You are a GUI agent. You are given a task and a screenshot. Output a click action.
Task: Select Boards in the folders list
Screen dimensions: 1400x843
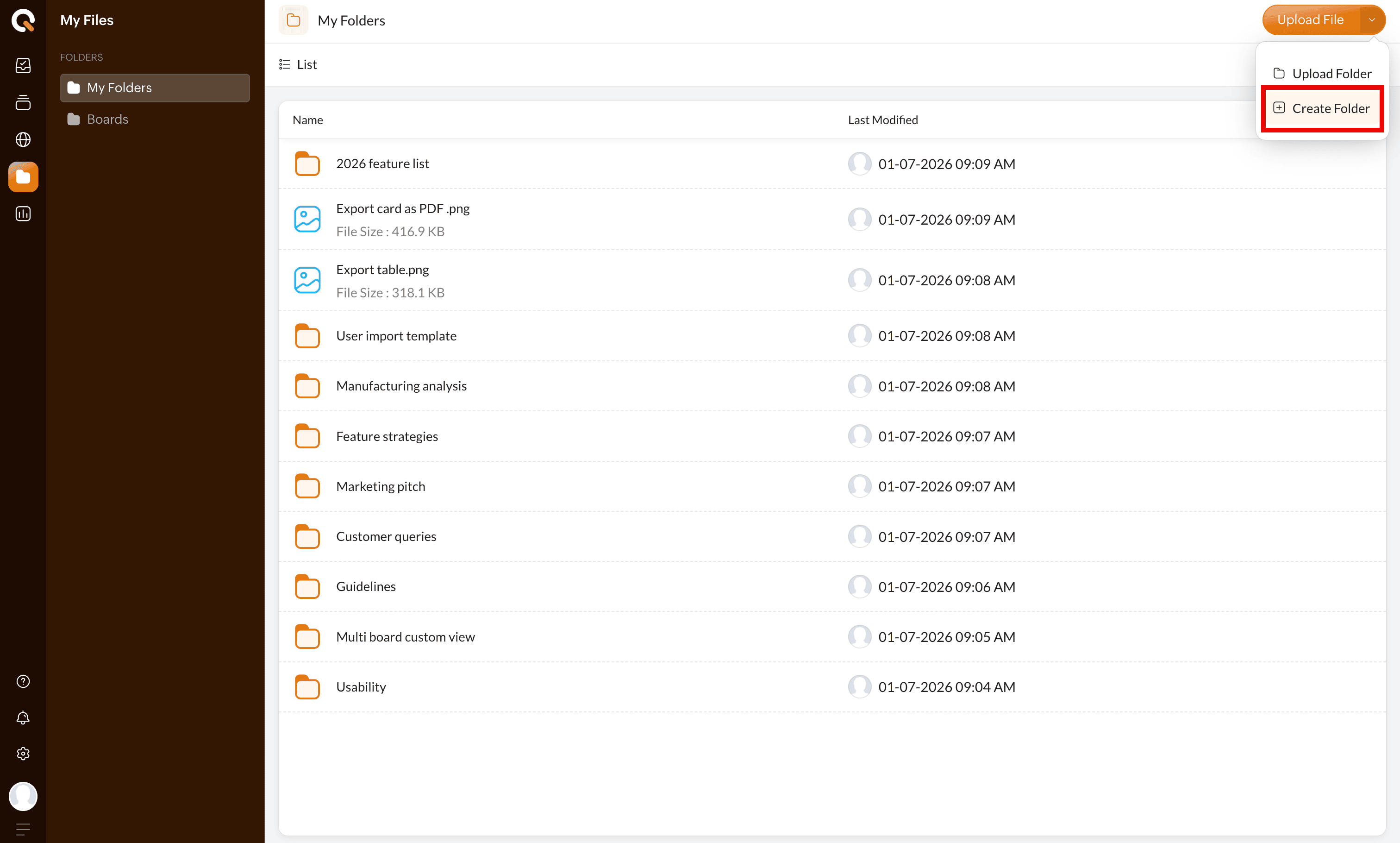tap(107, 120)
